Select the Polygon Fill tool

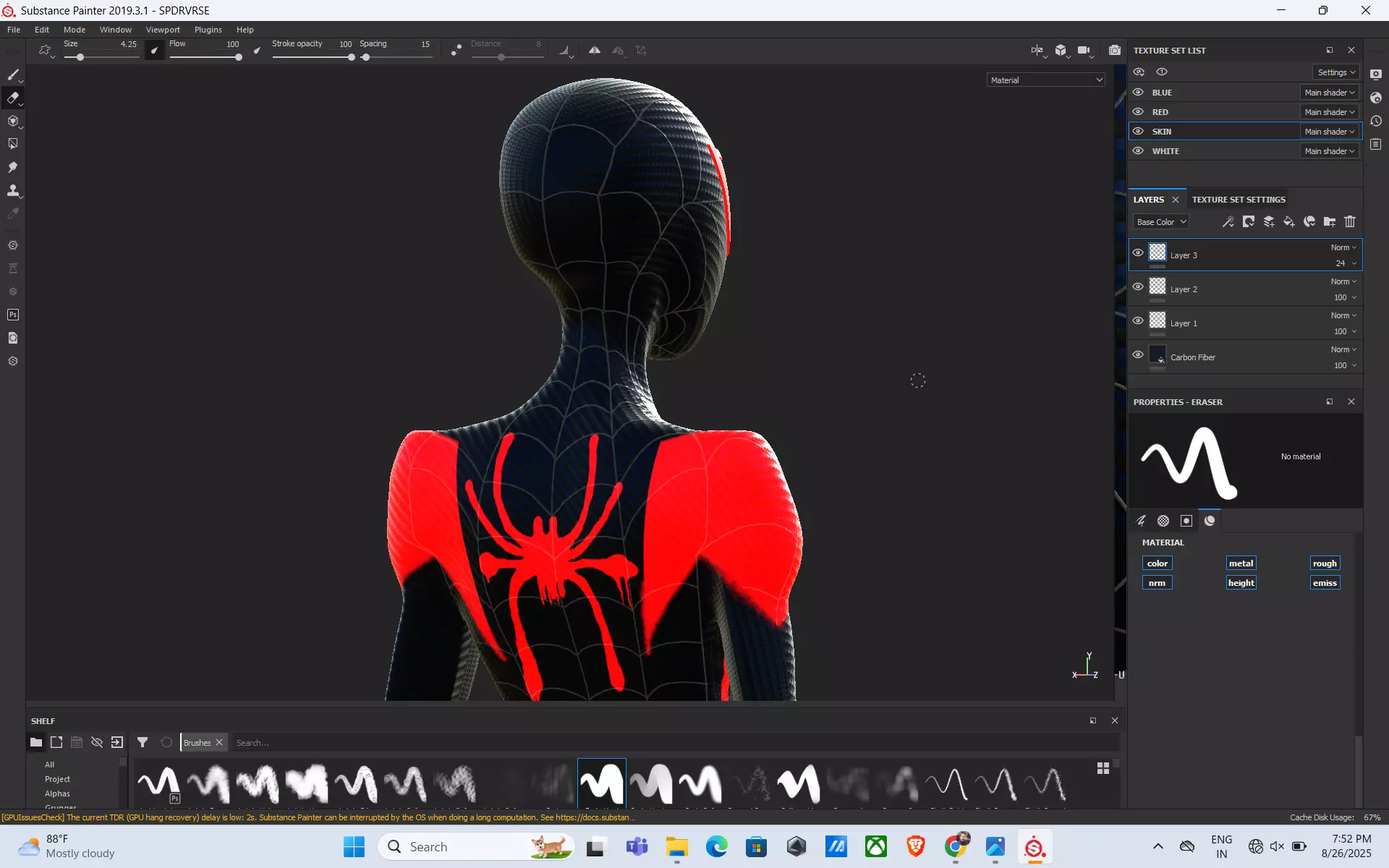coord(13,144)
